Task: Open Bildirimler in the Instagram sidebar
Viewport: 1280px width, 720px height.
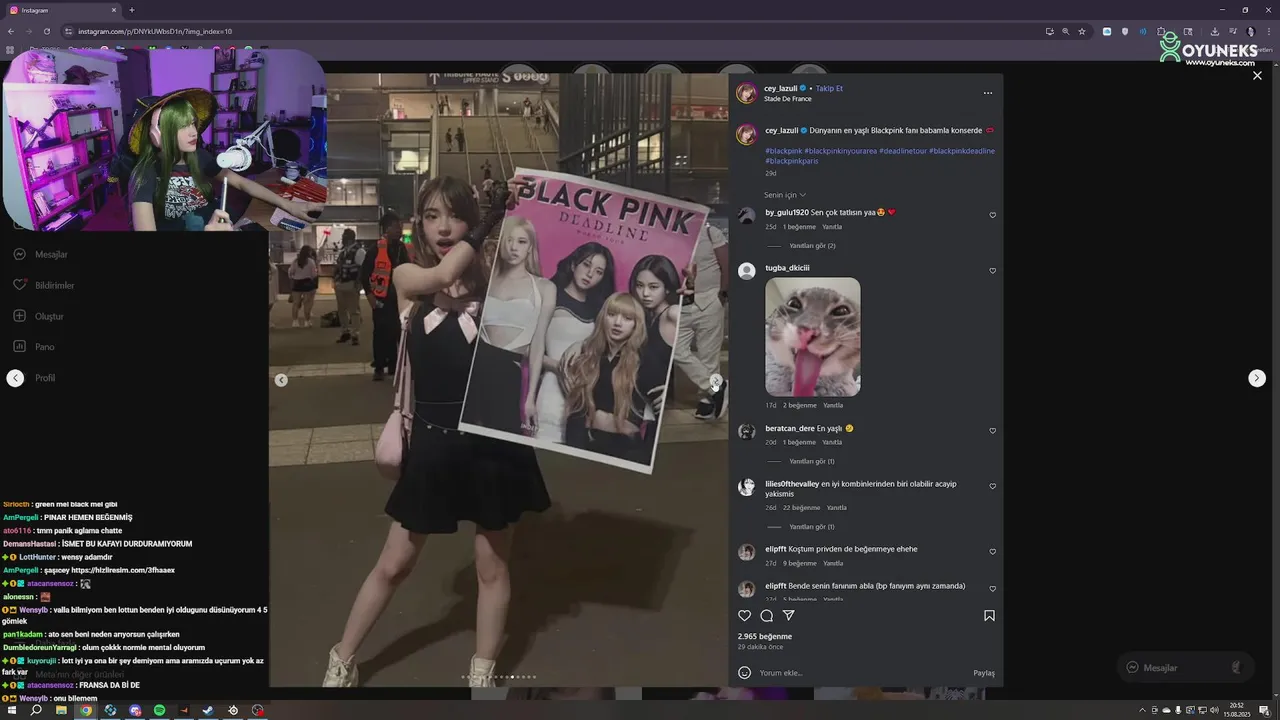Action: (x=43, y=286)
